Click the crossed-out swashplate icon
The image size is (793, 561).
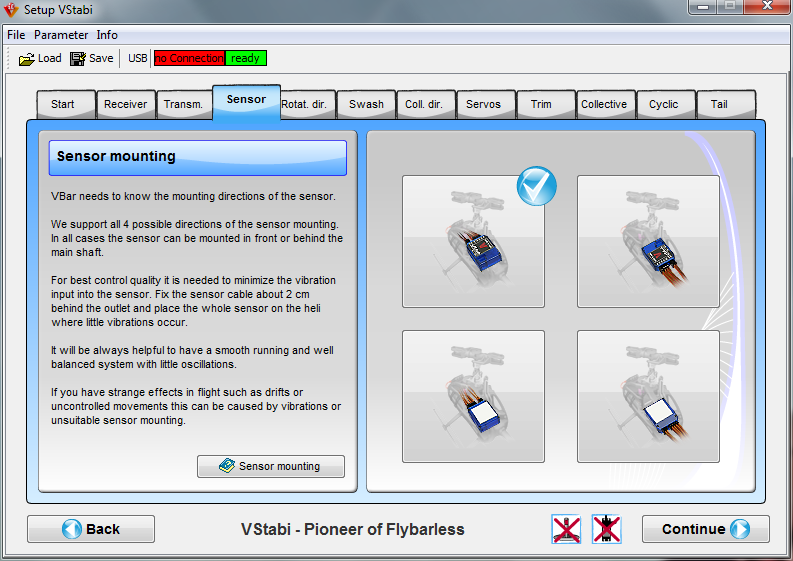click(566, 529)
